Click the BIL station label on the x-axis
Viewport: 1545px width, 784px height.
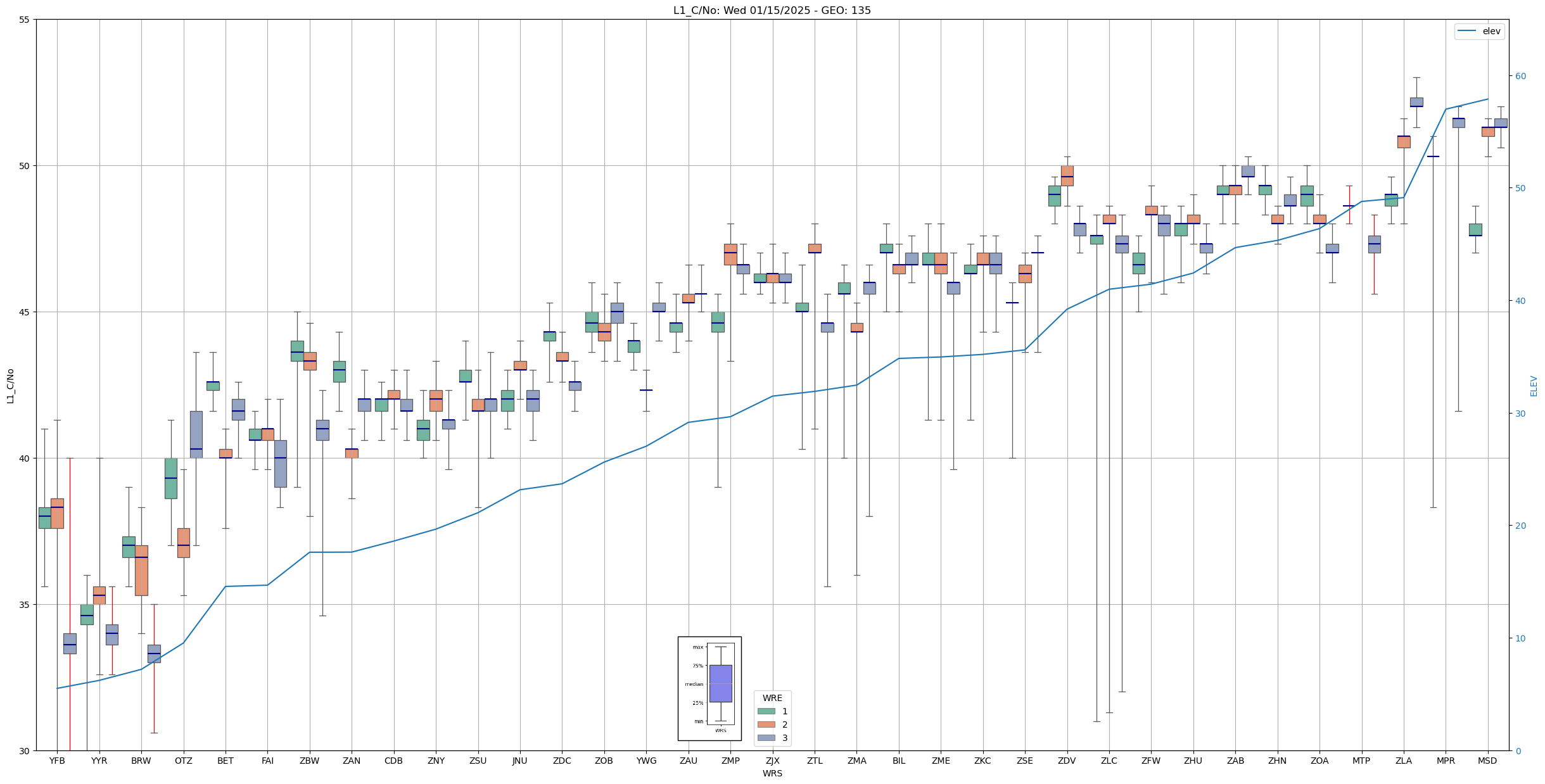pos(899,761)
